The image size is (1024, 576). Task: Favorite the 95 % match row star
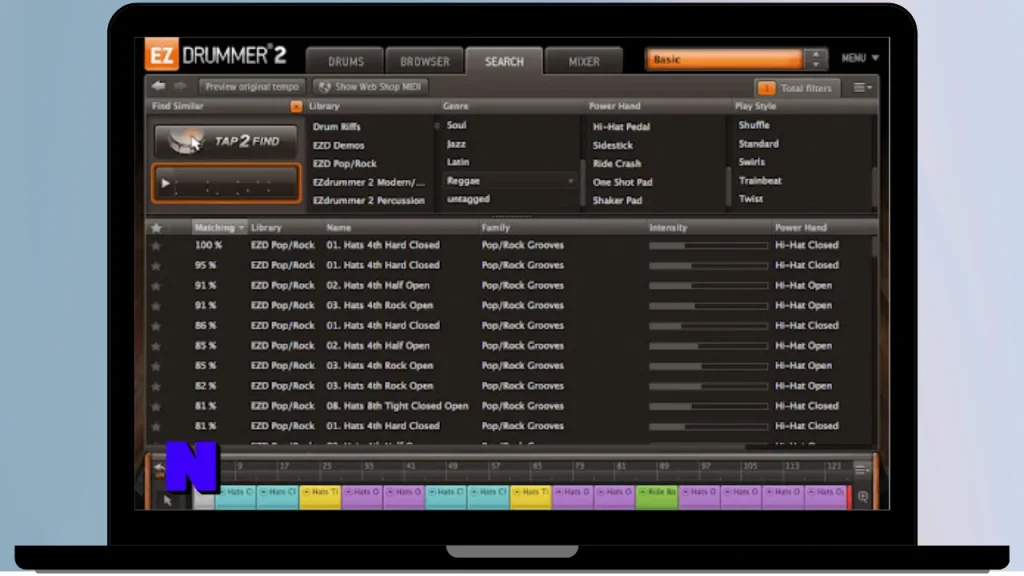pos(156,266)
